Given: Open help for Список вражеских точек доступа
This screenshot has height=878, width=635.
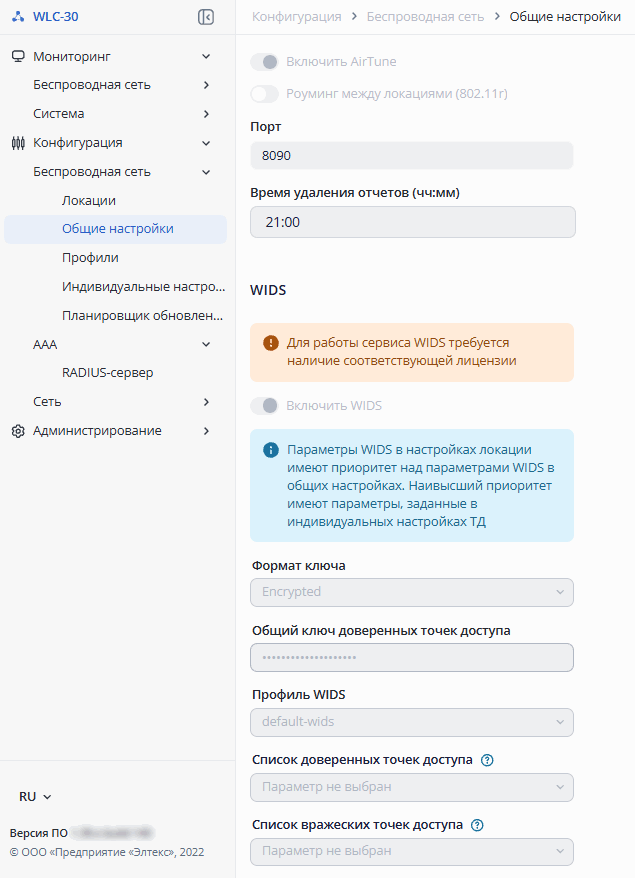Looking at the screenshot, I should [477, 825].
